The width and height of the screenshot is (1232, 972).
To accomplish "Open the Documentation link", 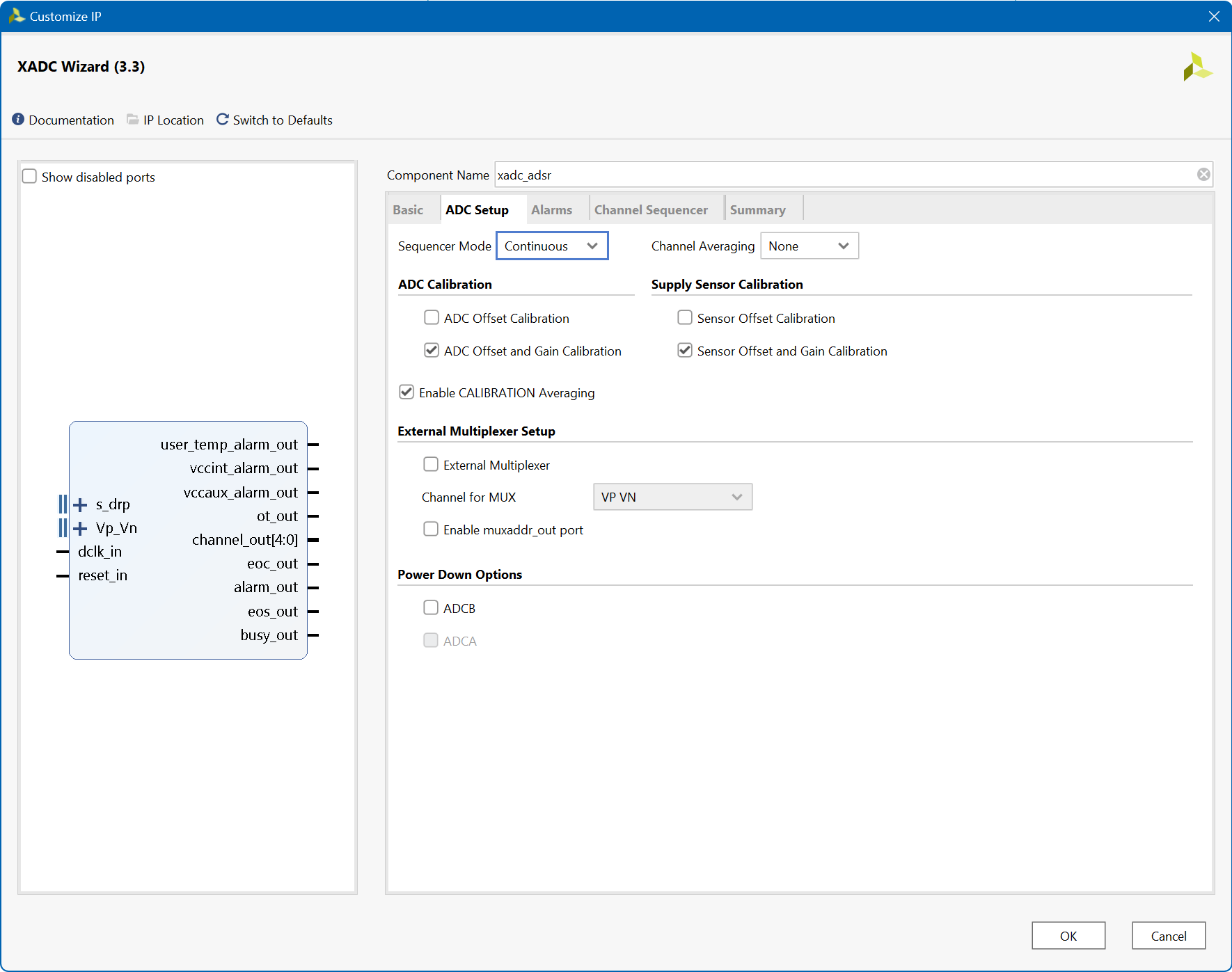I will point(72,120).
